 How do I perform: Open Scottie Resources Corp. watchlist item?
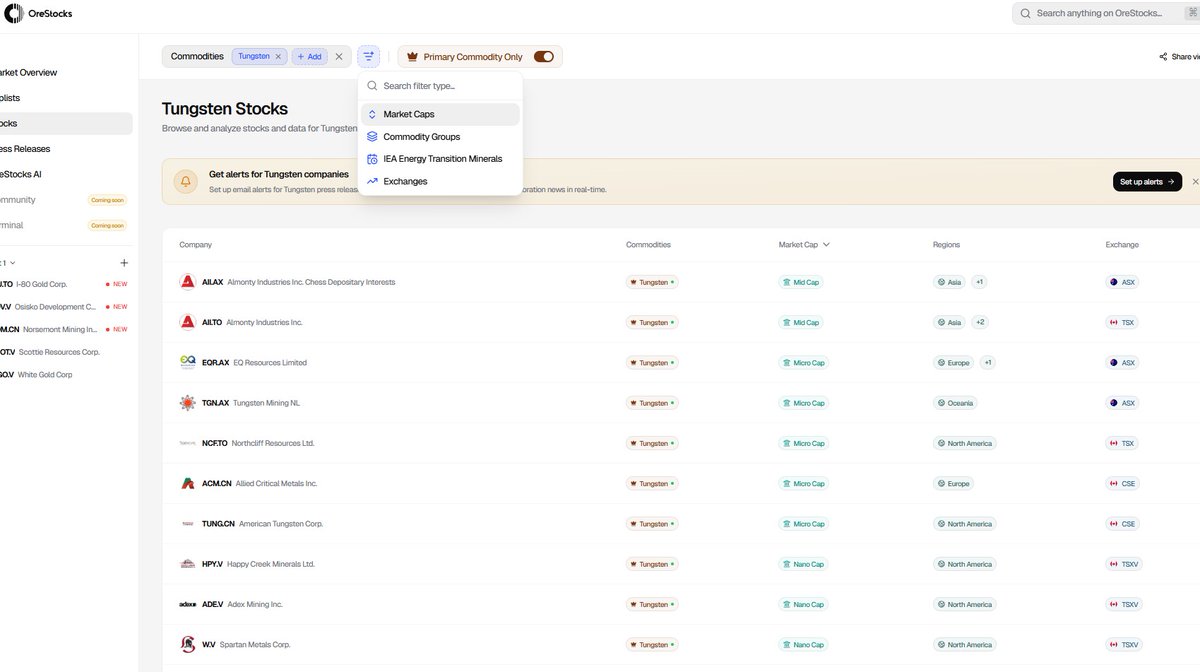pos(63,352)
